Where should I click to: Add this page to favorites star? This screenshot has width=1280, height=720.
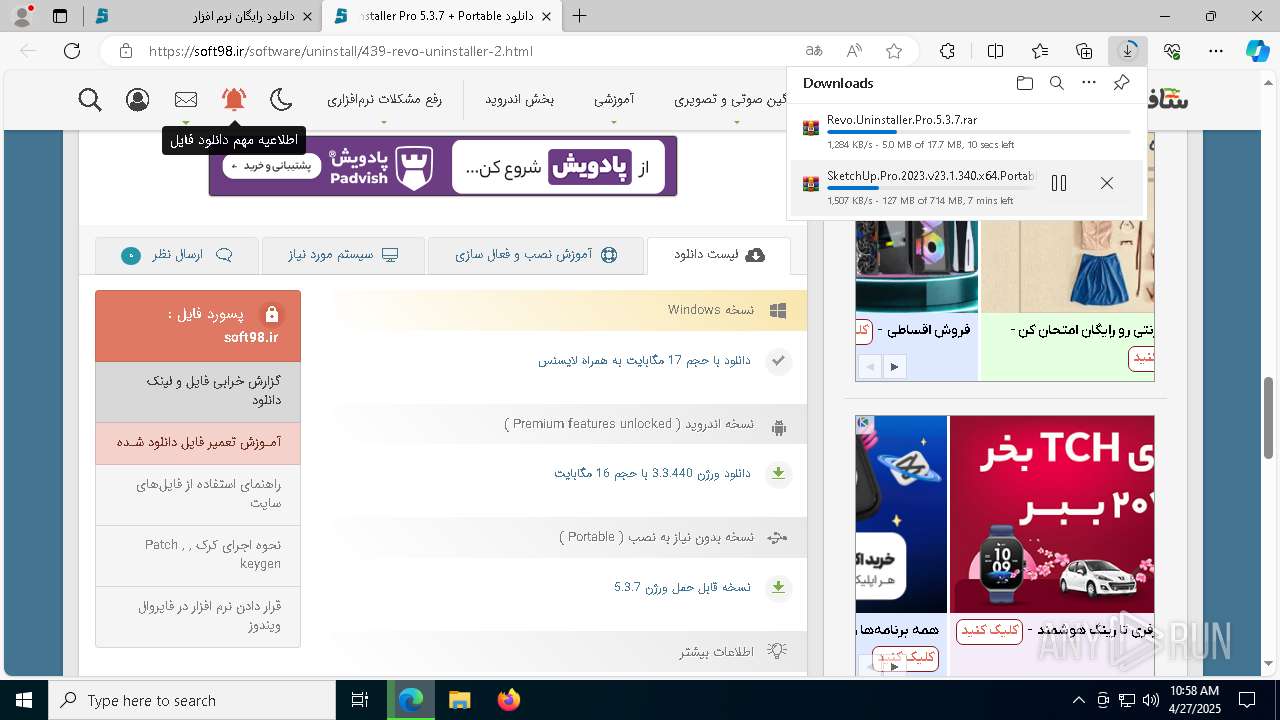pos(894,51)
